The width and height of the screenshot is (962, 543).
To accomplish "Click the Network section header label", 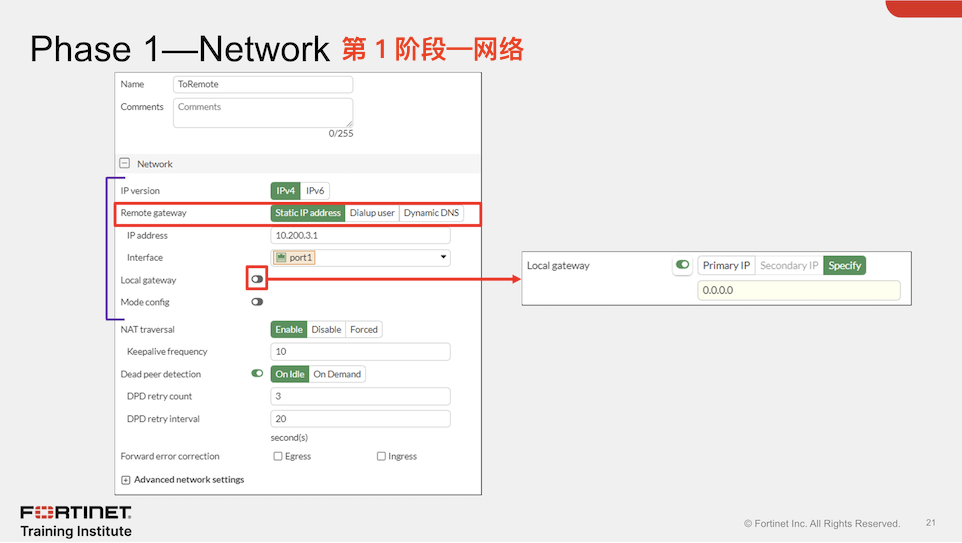I will (155, 164).
